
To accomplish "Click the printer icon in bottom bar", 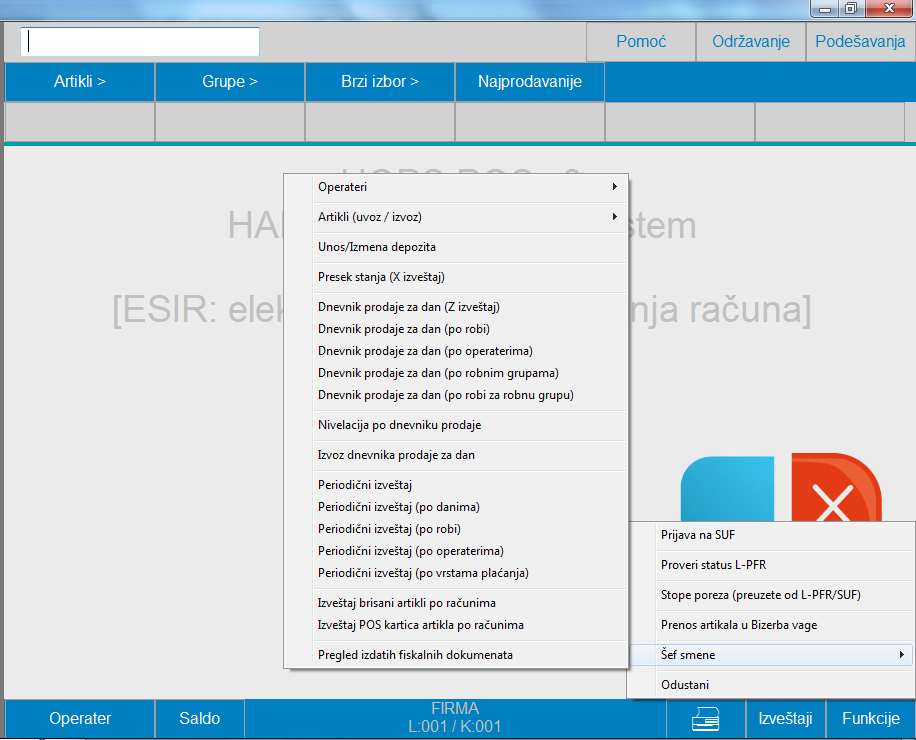I will tap(706, 719).
